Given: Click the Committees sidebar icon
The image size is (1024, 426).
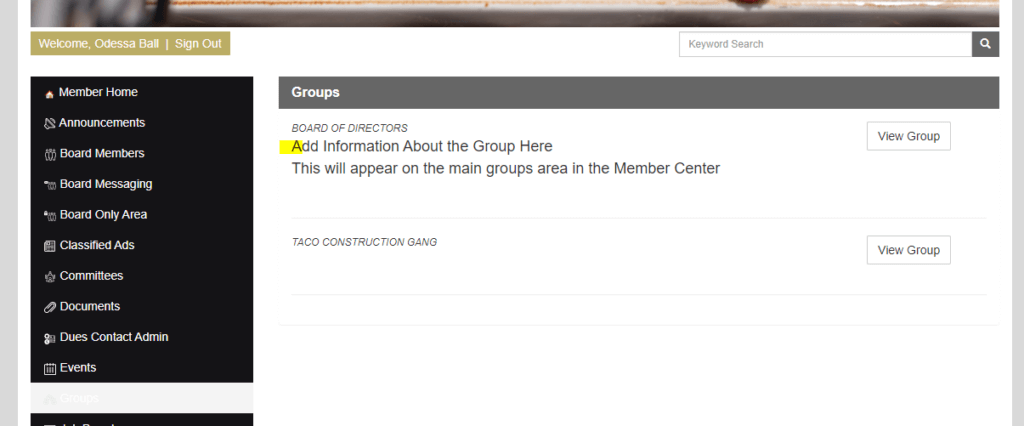Looking at the screenshot, I should tap(50, 277).
